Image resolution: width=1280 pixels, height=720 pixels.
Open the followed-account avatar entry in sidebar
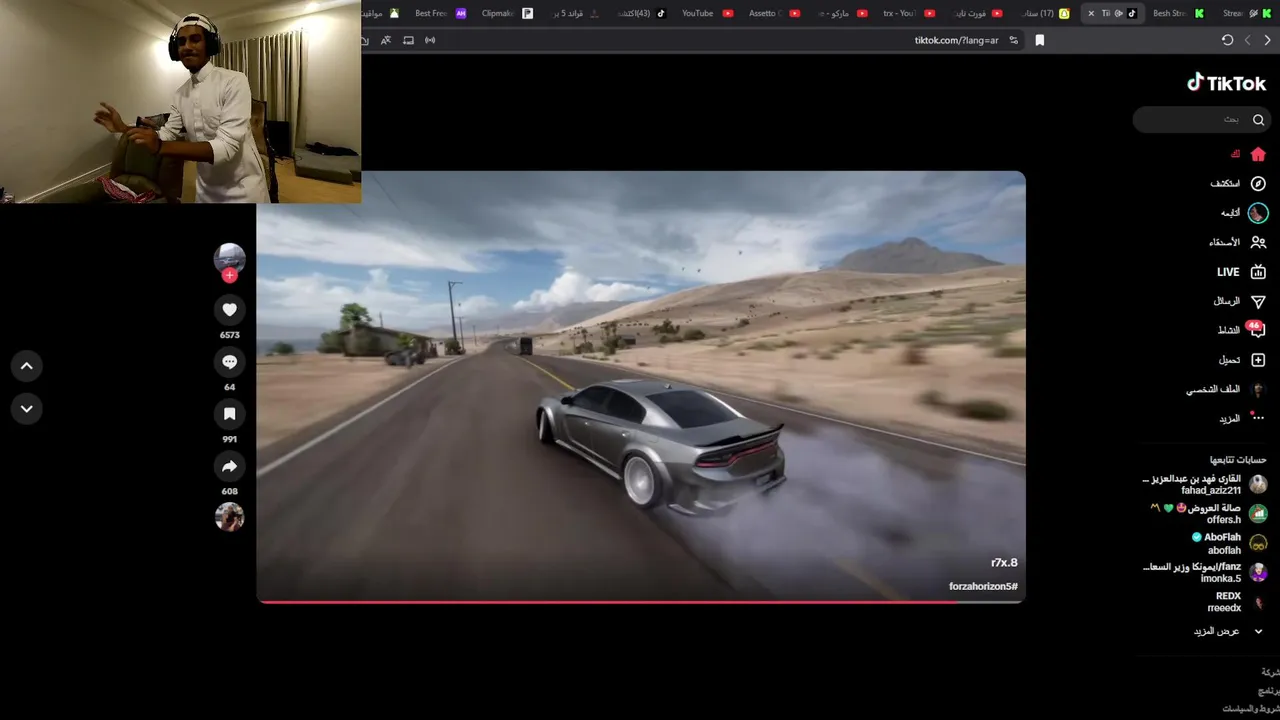(x=1258, y=213)
